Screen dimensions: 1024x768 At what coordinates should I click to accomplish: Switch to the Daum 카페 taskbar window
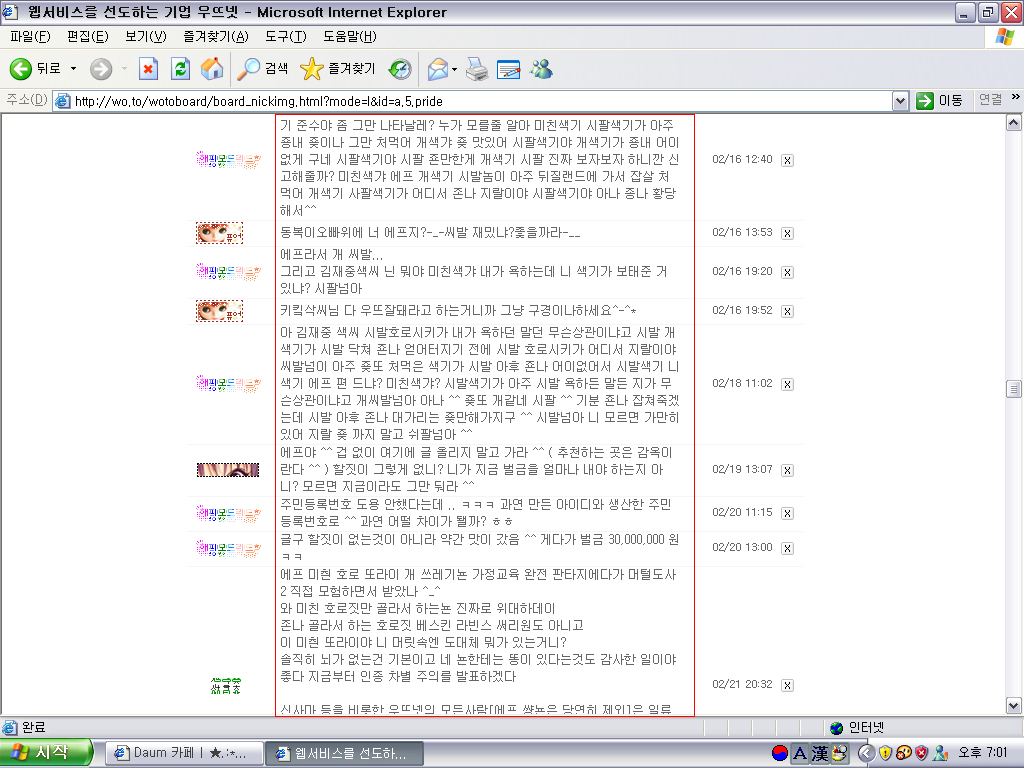pos(183,753)
